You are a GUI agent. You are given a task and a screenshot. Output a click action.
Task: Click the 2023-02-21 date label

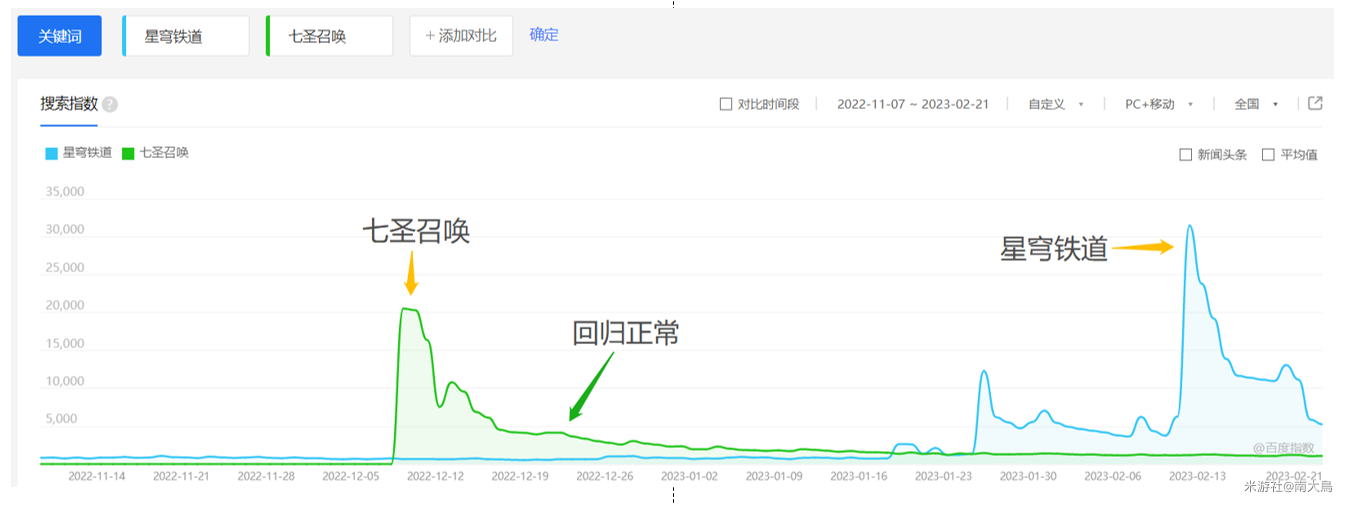click(x=1294, y=476)
